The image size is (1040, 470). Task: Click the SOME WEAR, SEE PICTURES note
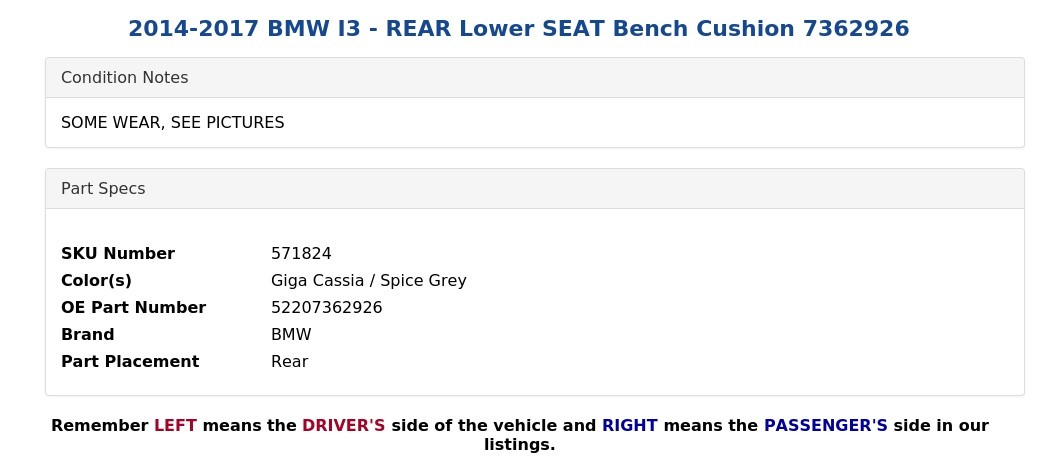[x=172, y=123]
